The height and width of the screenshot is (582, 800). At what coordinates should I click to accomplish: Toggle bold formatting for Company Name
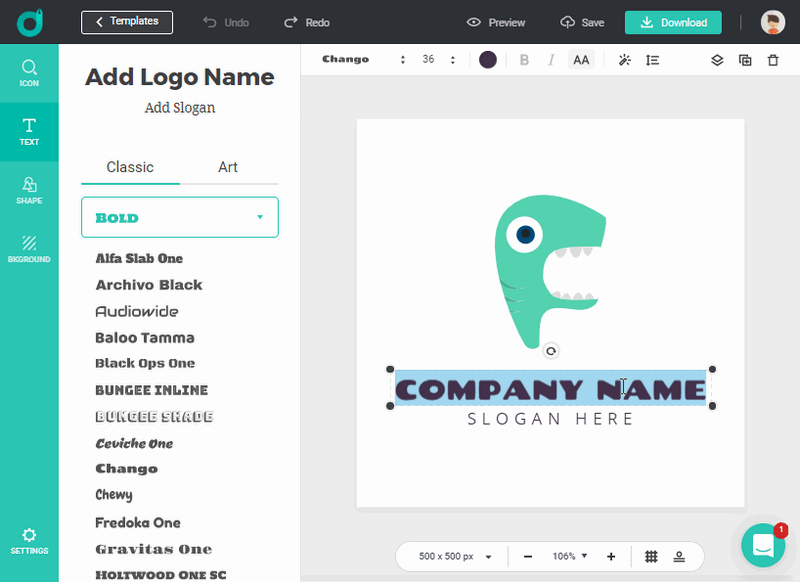coord(524,59)
